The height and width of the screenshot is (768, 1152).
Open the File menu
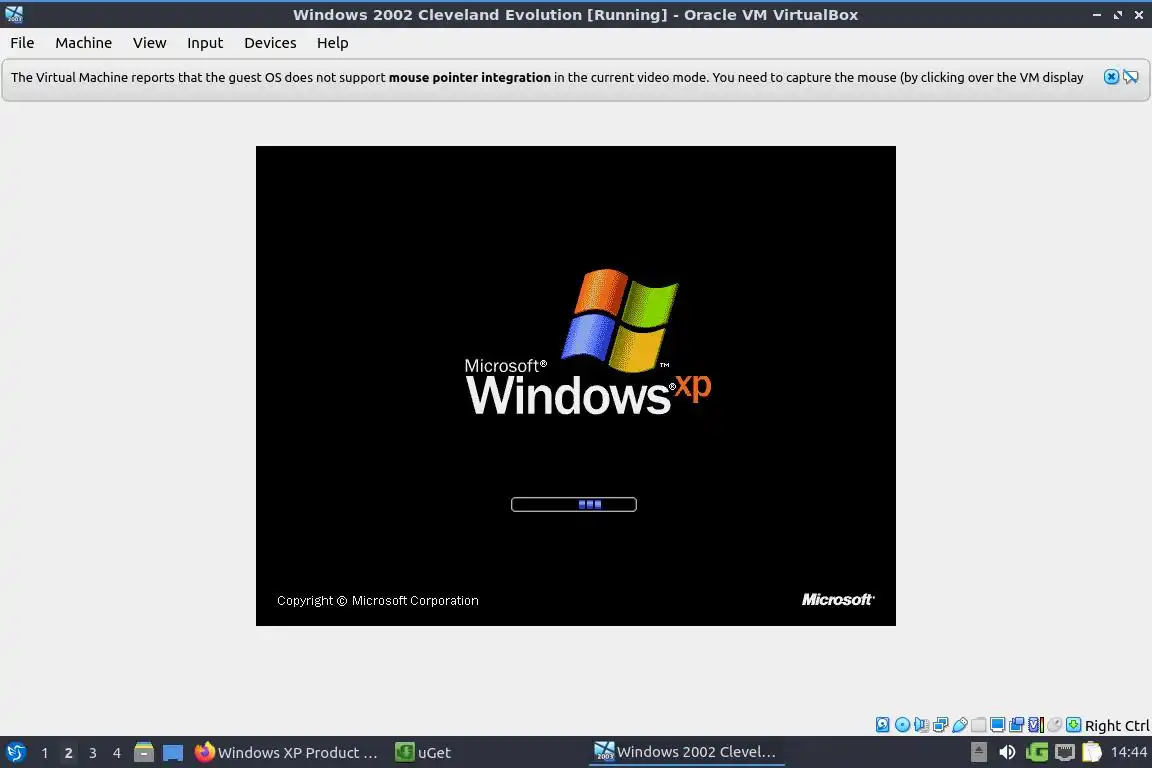click(x=22, y=43)
